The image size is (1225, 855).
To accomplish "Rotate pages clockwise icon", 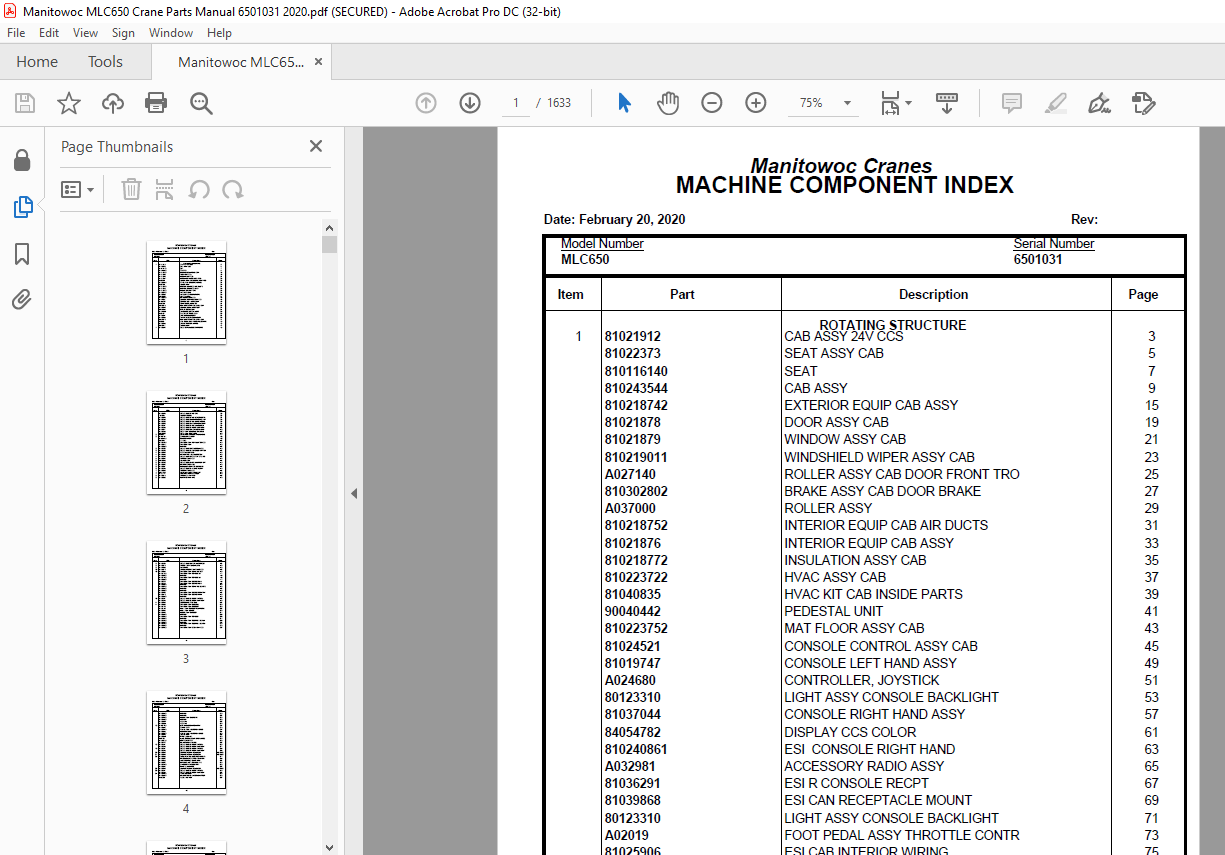I will [233, 189].
